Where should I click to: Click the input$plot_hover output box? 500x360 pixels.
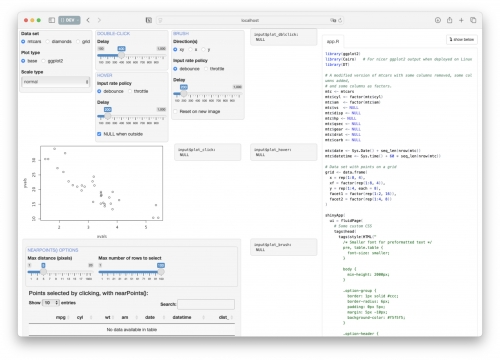point(284,152)
